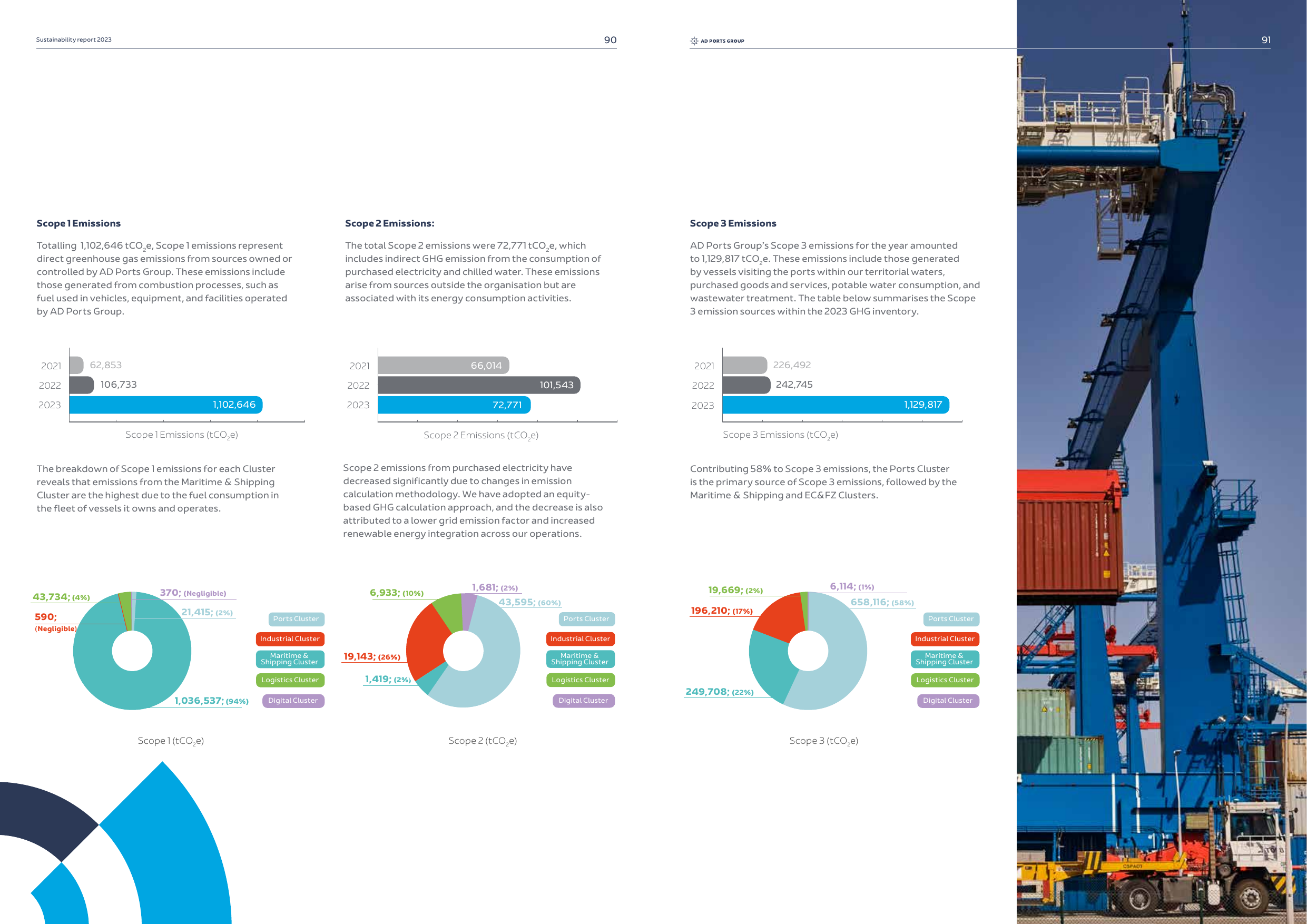Click the 106,733 value label
Viewport: 1307px width, 924px height.
coord(119,384)
